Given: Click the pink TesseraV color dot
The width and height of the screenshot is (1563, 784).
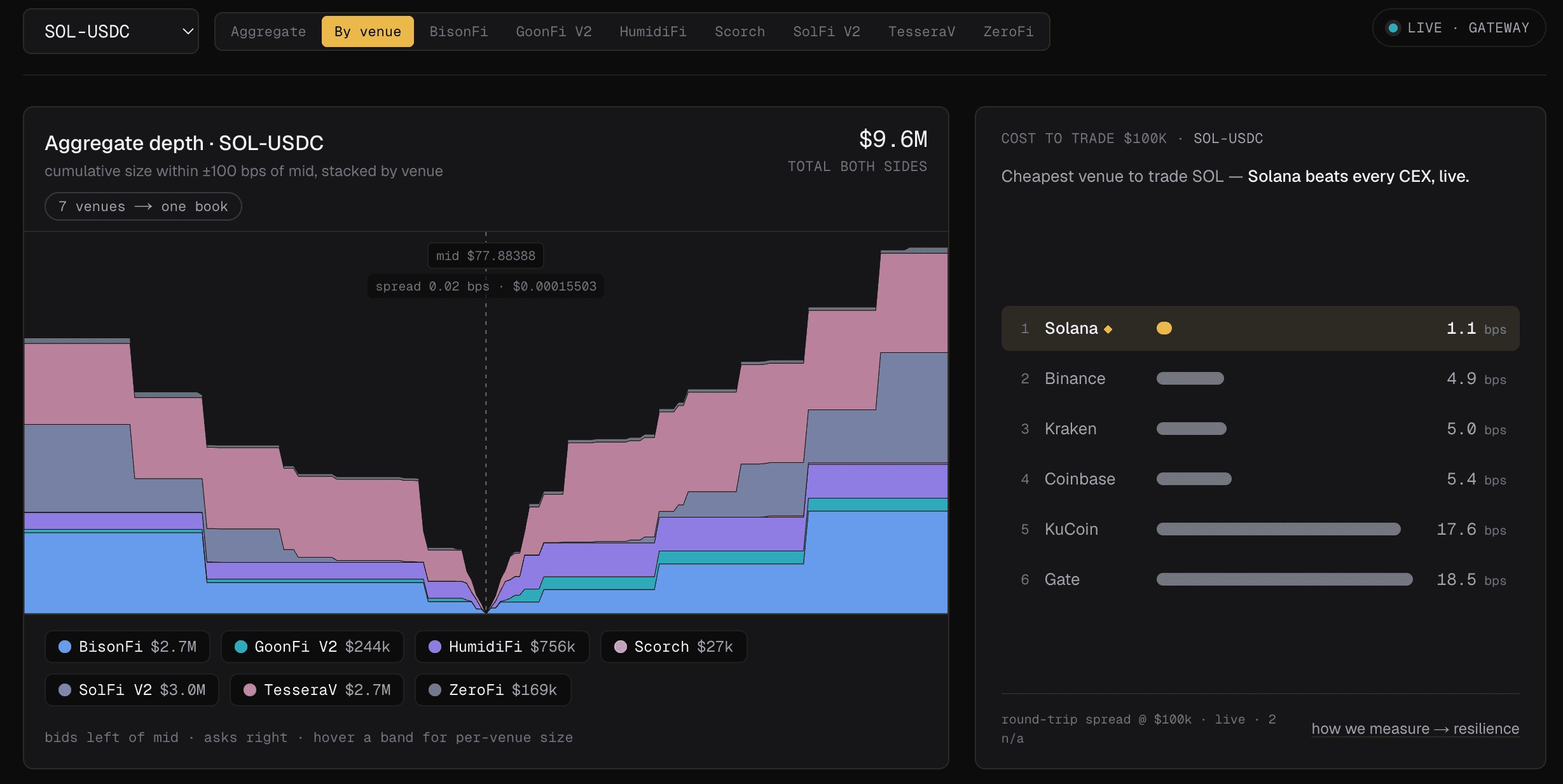Looking at the screenshot, I should pos(250,690).
